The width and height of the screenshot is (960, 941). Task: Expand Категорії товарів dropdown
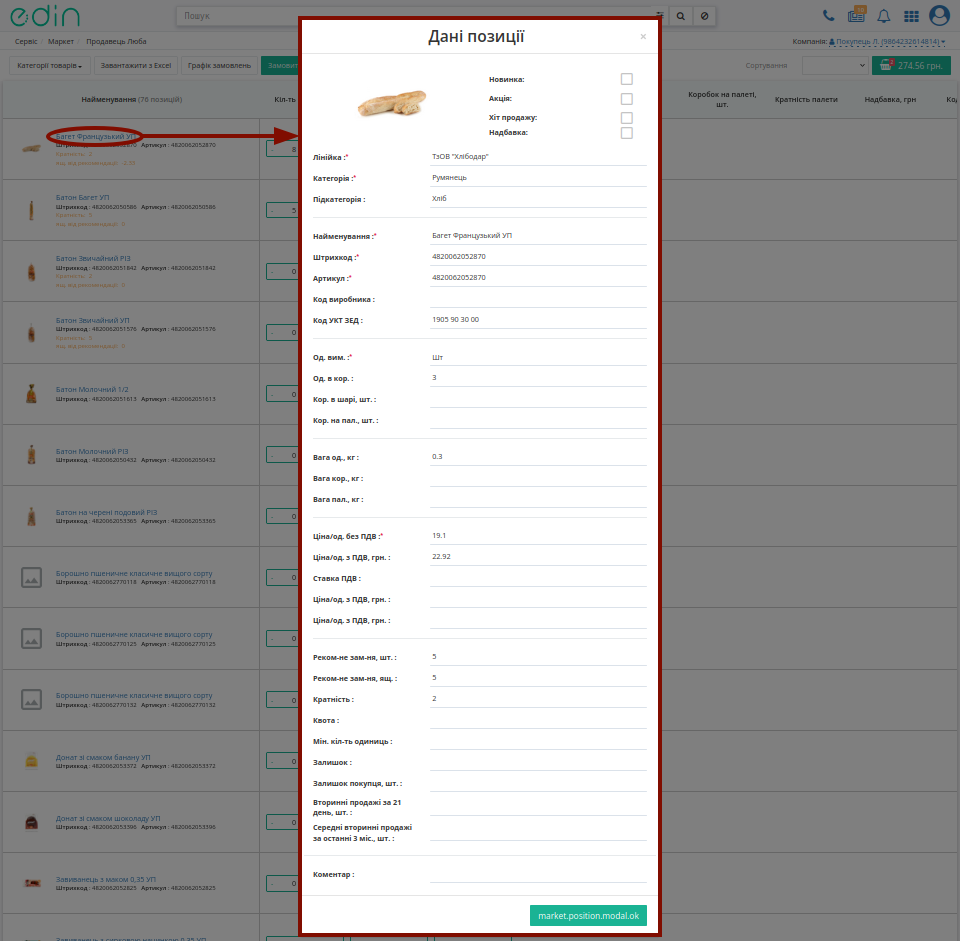pos(50,66)
